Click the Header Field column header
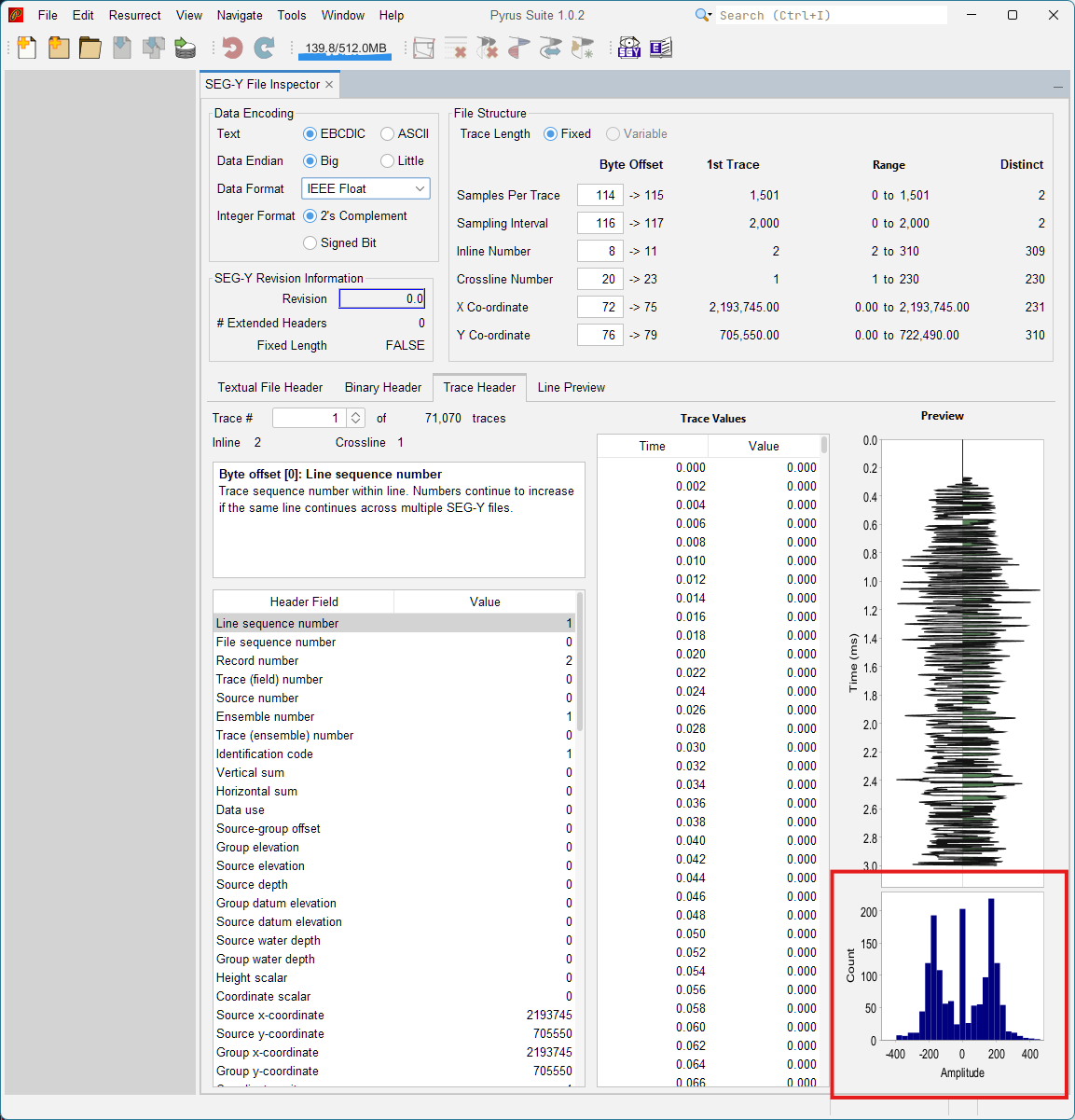This screenshot has height=1120, width=1075. point(304,601)
